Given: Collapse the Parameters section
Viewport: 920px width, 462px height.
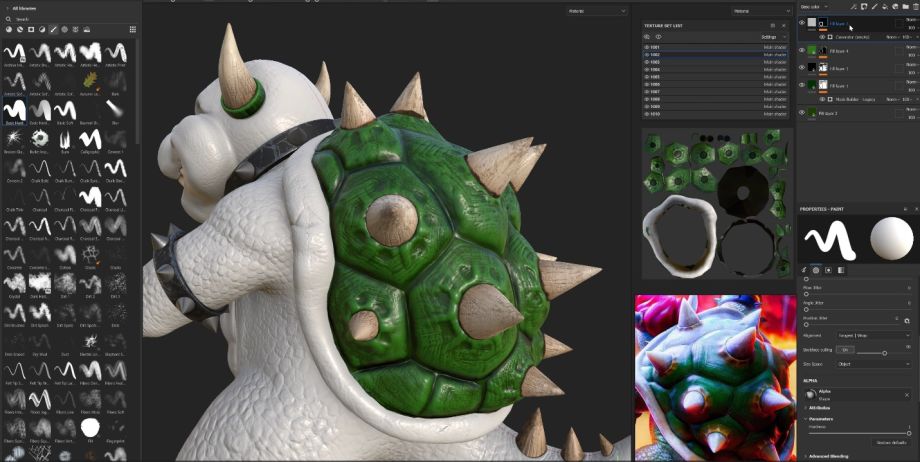Looking at the screenshot, I should [821, 419].
